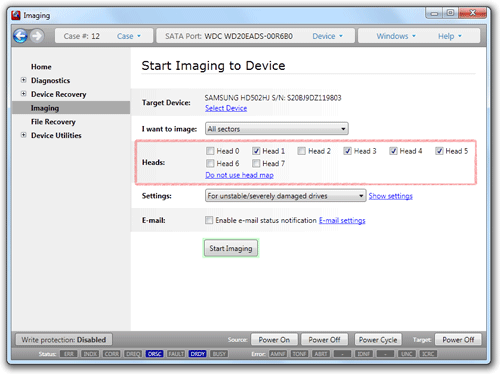
Task: Click the Imaging app icon in title bar
Action: tap(16, 15)
